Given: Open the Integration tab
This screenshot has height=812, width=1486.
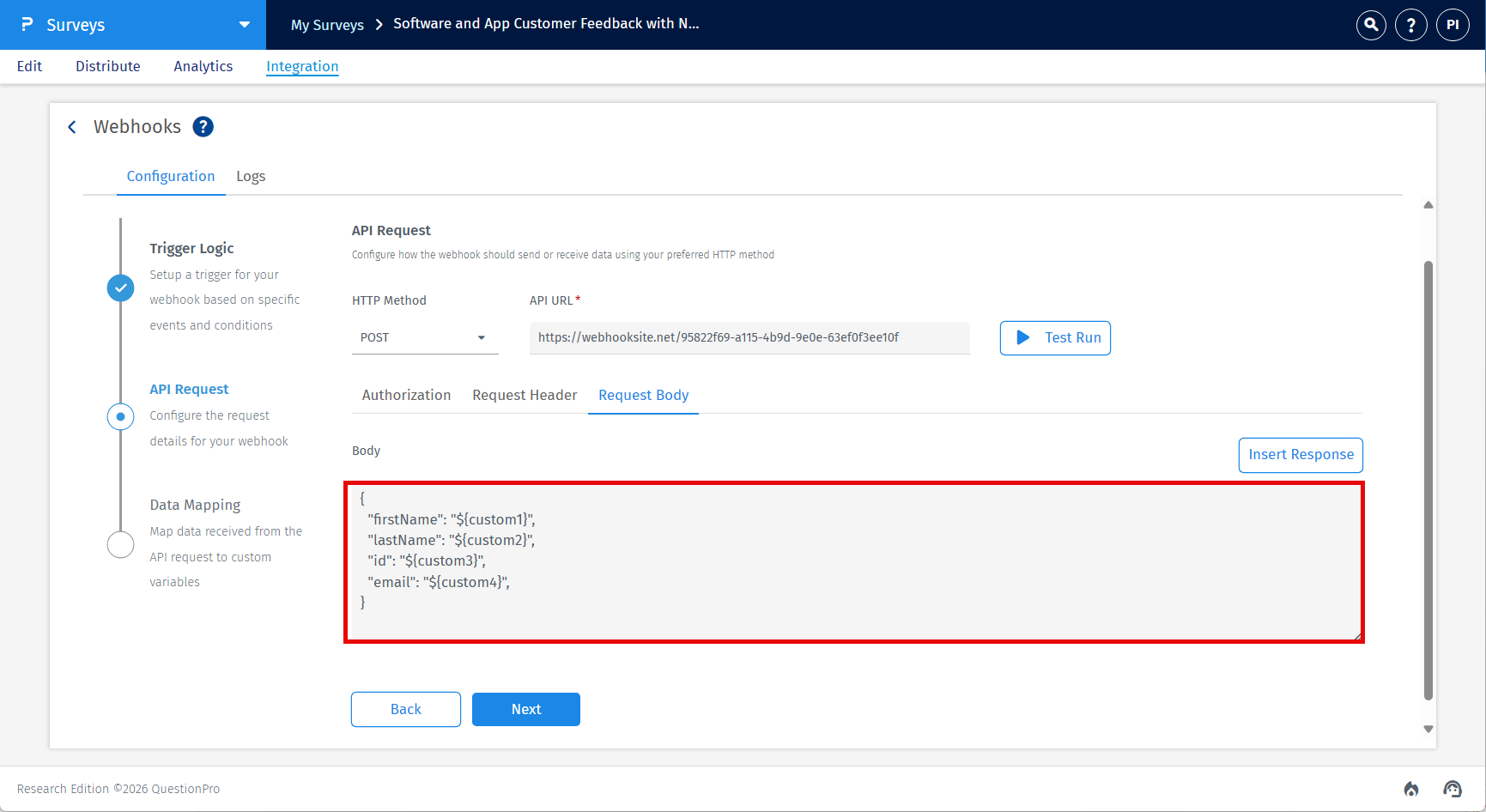Looking at the screenshot, I should point(302,66).
